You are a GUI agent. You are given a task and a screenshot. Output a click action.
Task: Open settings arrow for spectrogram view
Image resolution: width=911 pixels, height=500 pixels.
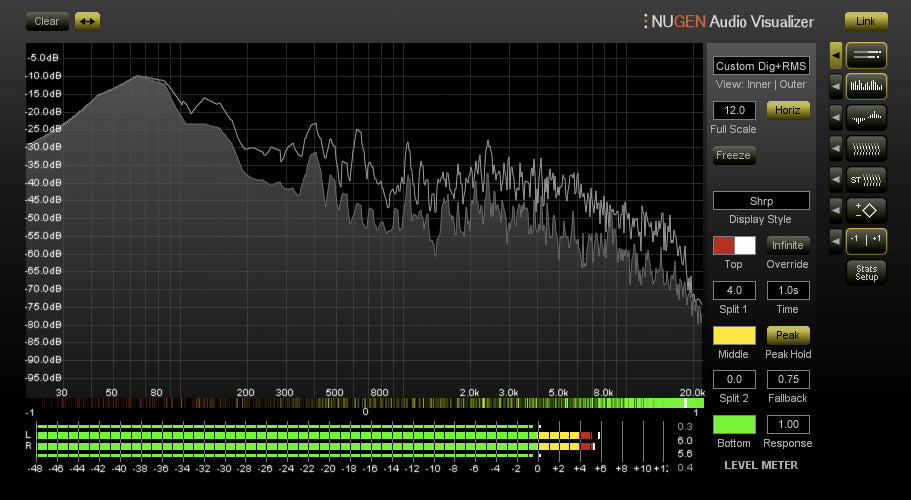pyautogui.click(x=835, y=149)
